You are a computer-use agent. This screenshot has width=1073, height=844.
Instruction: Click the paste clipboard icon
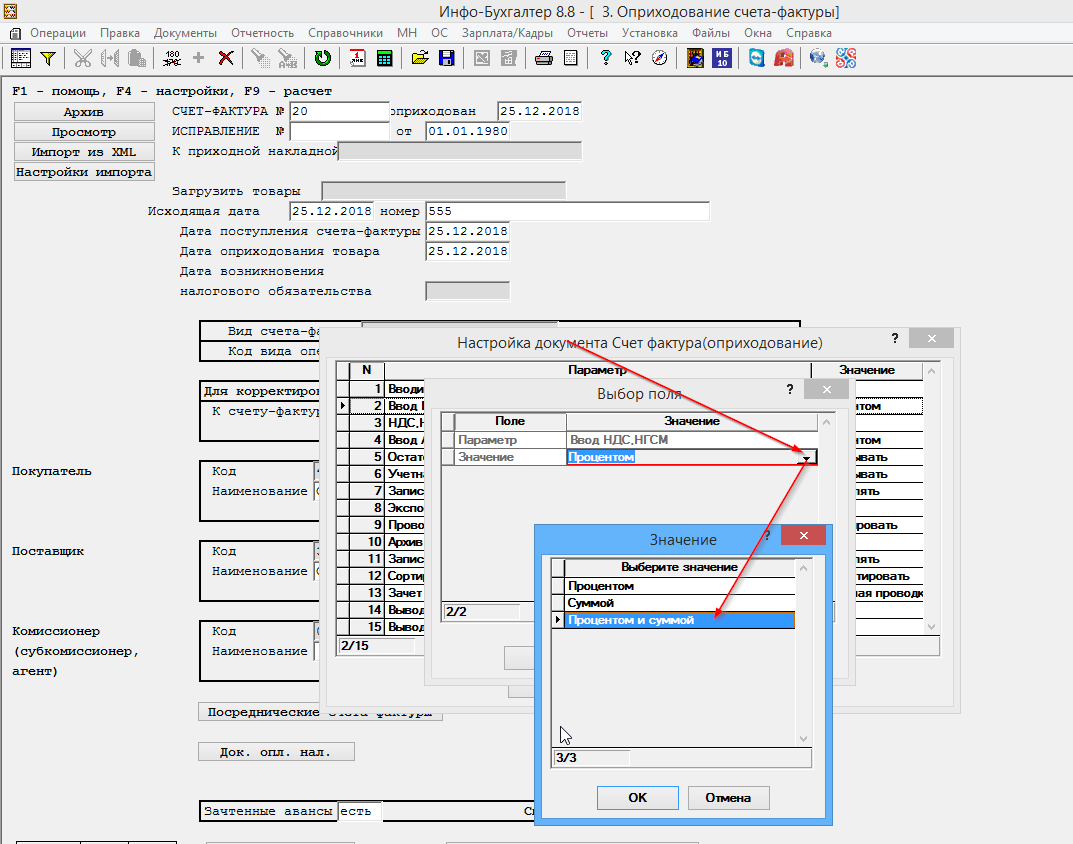tap(137, 58)
